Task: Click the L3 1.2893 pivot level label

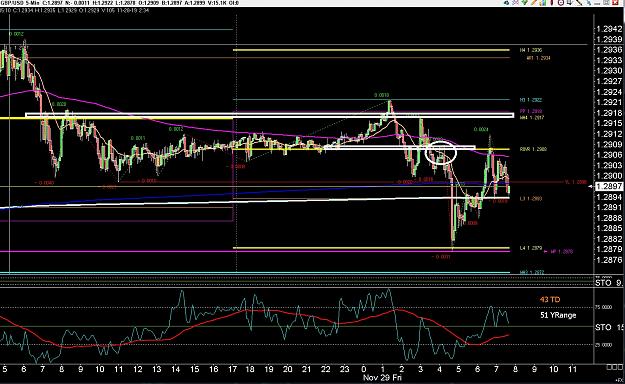Action: (531, 198)
